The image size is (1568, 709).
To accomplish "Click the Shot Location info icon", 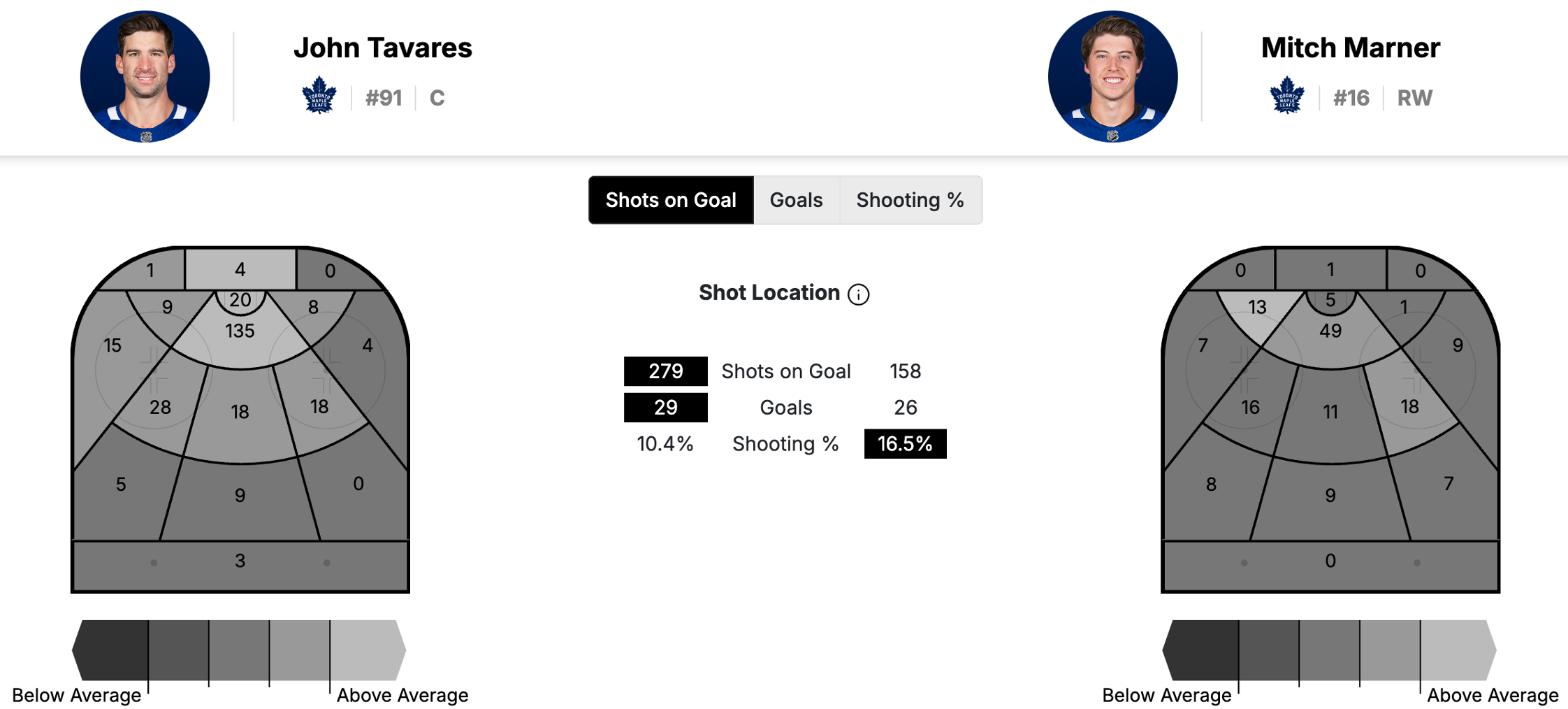I will pyautogui.click(x=858, y=294).
